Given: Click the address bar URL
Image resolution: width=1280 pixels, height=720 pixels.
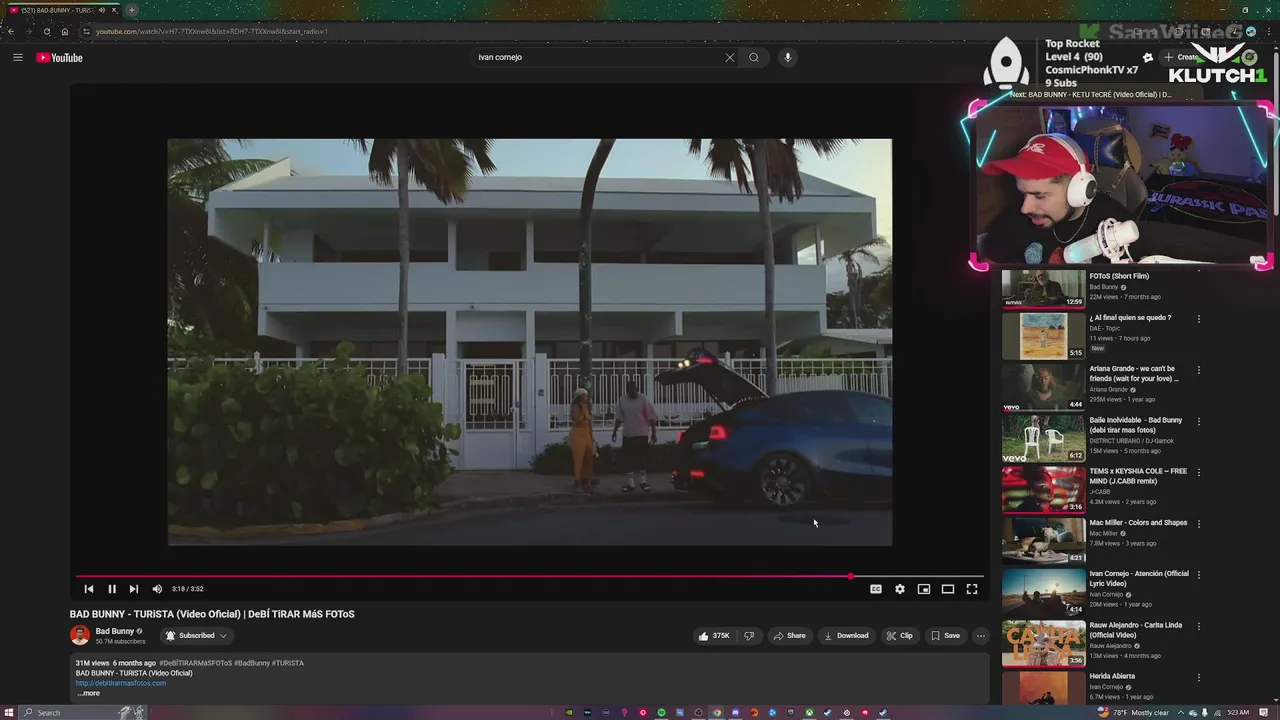Looking at the screenshot, I should coord(212,31).
